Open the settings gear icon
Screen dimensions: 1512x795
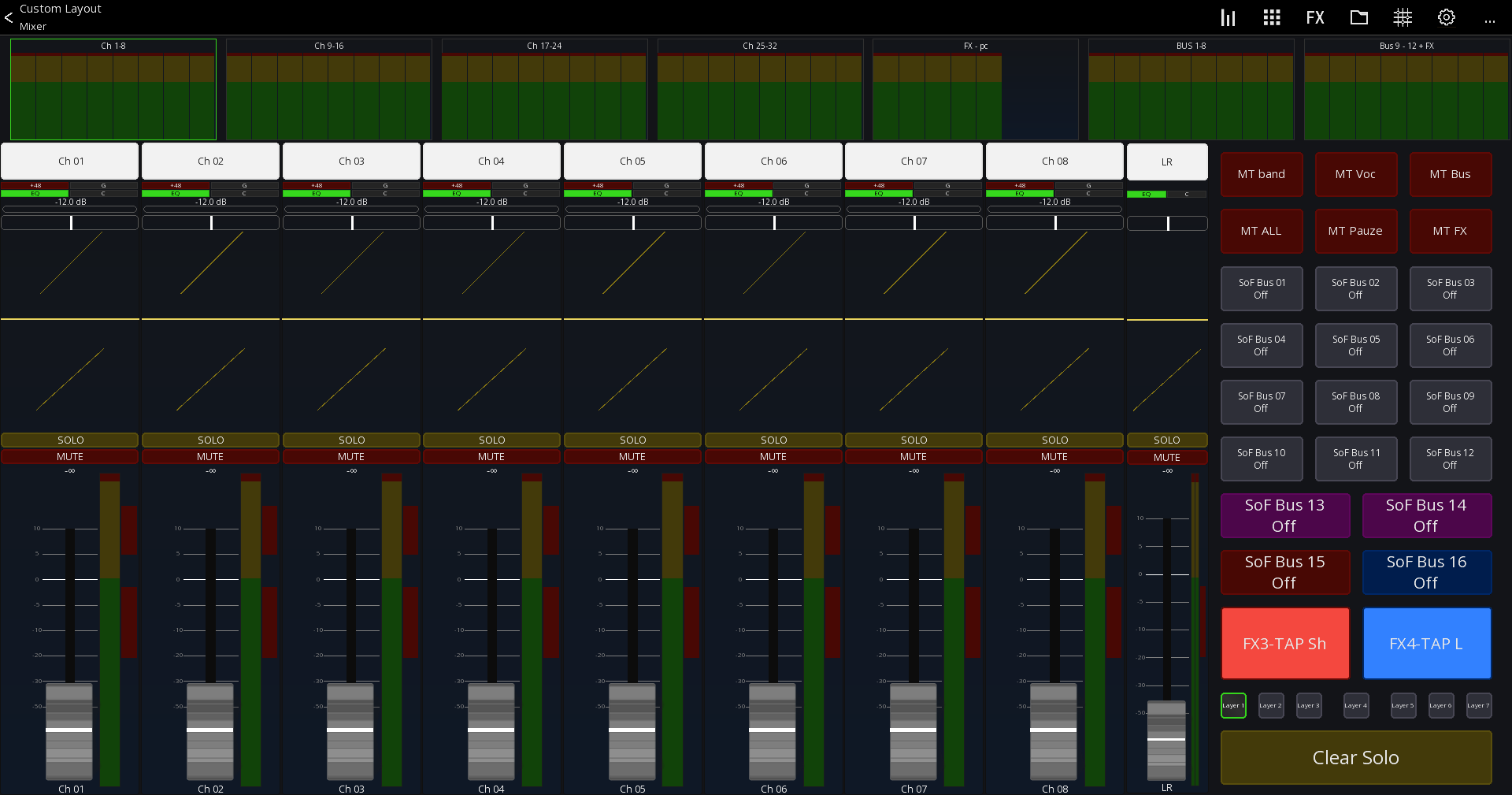click(x=1446, y=17)
